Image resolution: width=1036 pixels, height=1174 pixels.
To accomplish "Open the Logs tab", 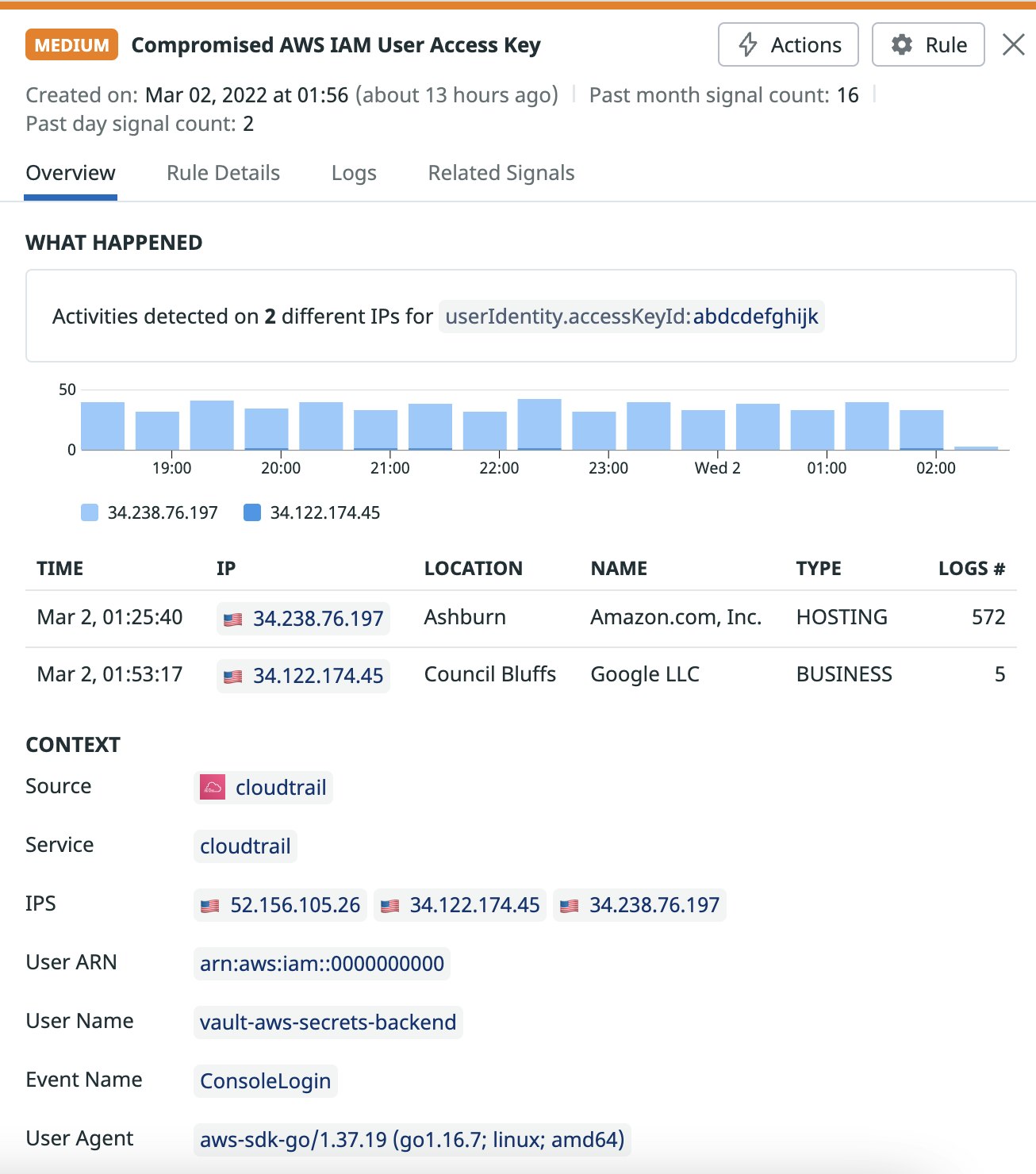I will click(354, 172).
